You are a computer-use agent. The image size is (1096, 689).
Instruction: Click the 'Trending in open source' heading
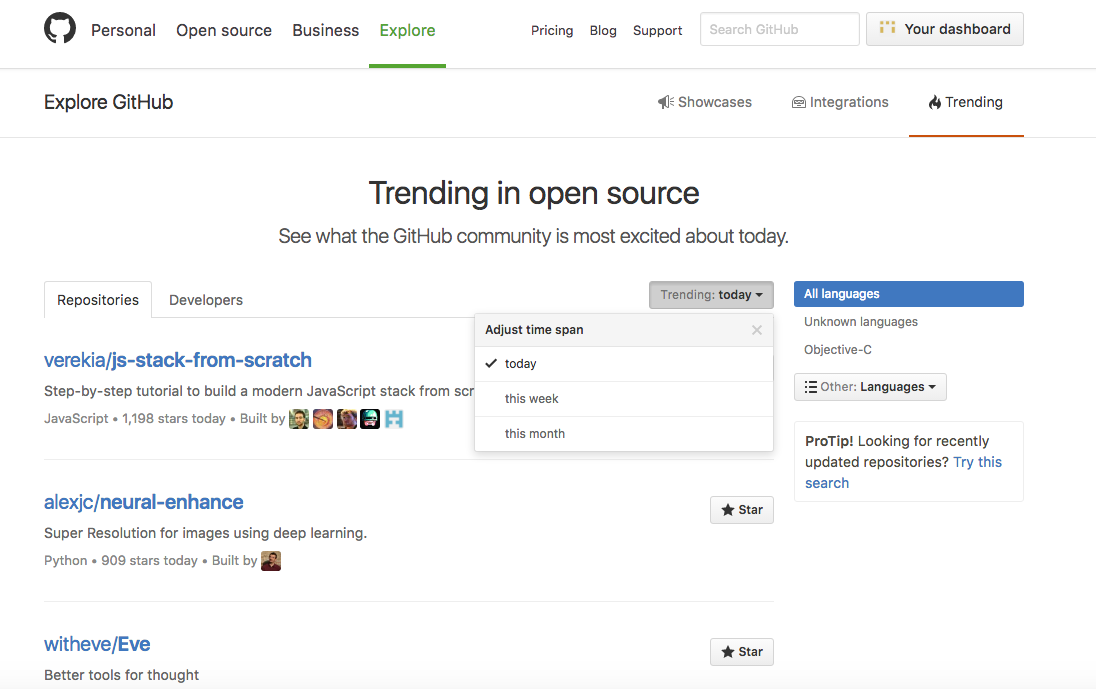click(534, 193)
